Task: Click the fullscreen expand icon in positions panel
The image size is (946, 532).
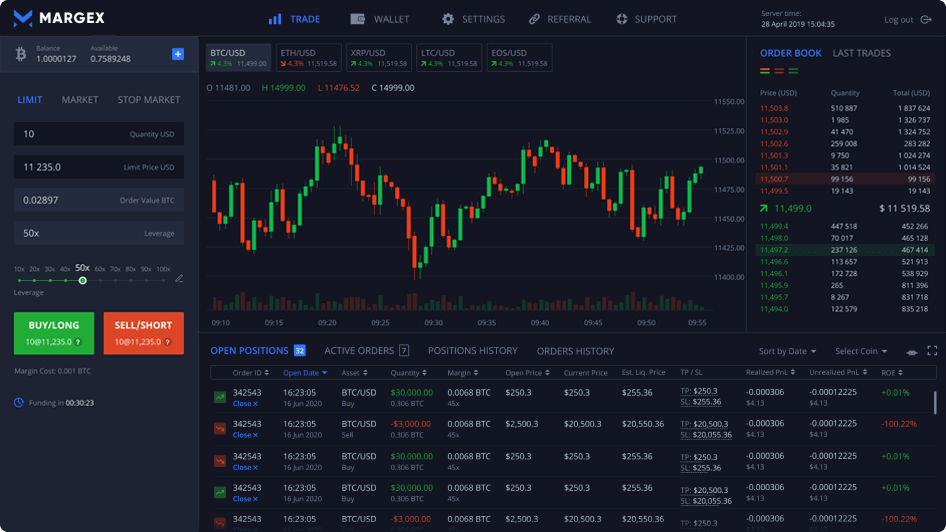Action: (932, 351)
